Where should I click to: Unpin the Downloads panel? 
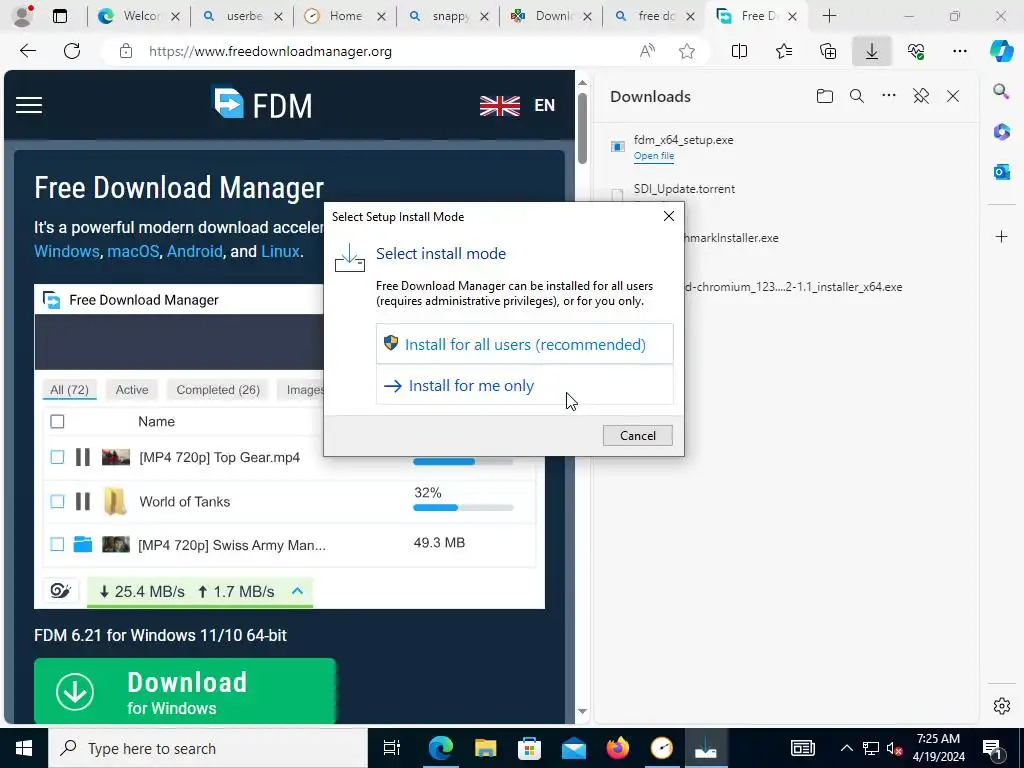921,97
